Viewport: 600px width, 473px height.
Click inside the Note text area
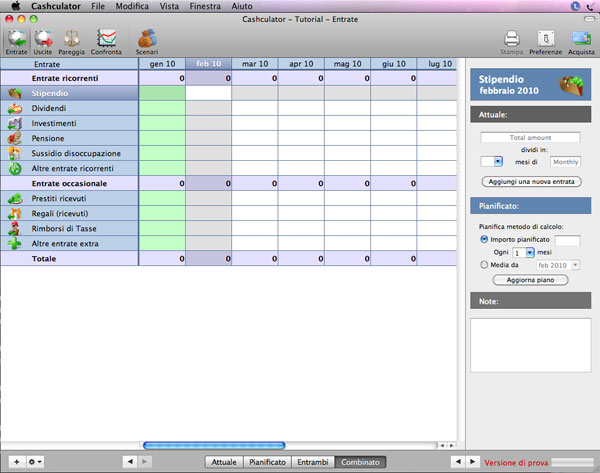point(531,345)
